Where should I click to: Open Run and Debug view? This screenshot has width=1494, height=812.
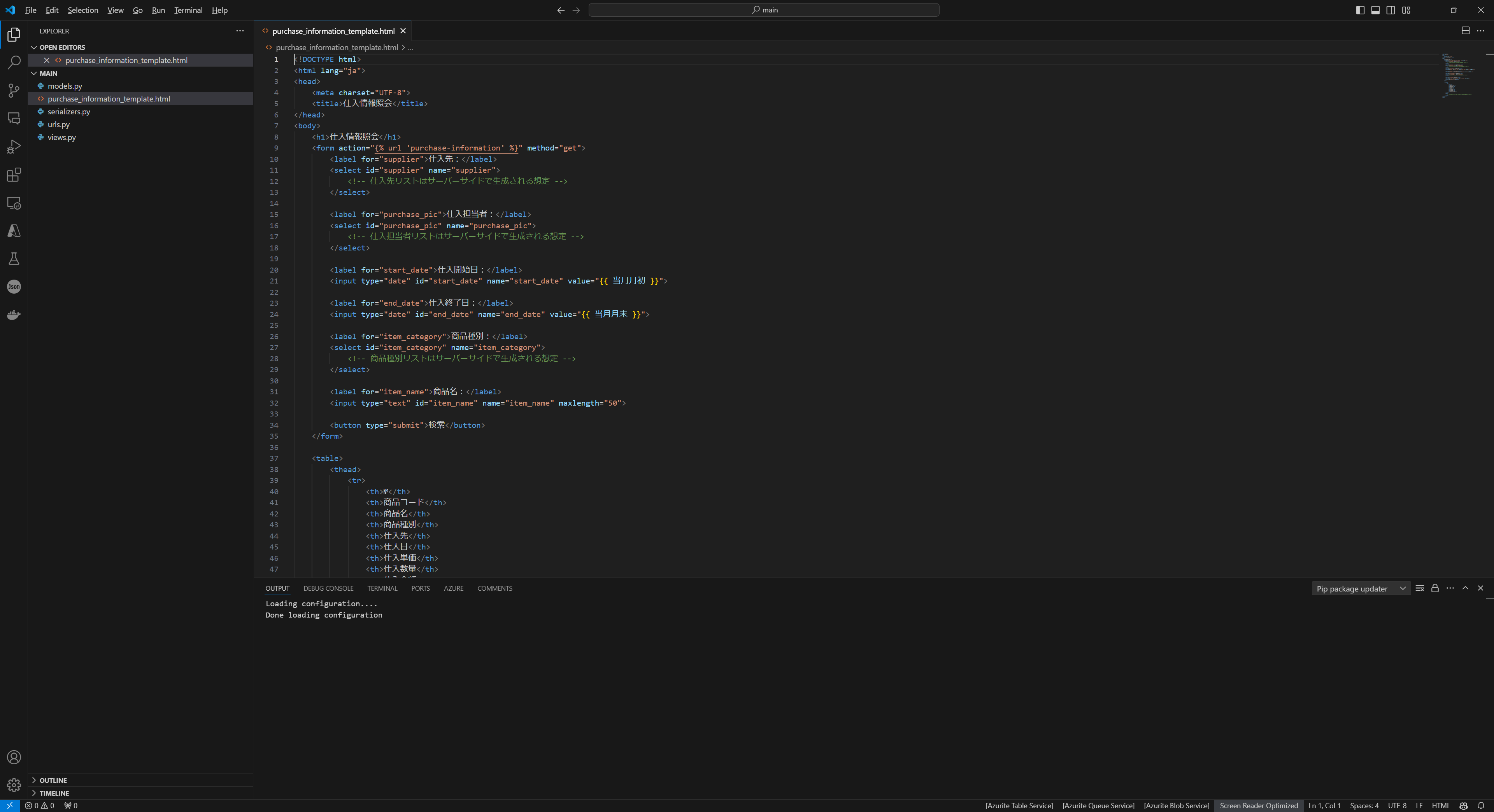pyautogui.click(x=14, y=147)
